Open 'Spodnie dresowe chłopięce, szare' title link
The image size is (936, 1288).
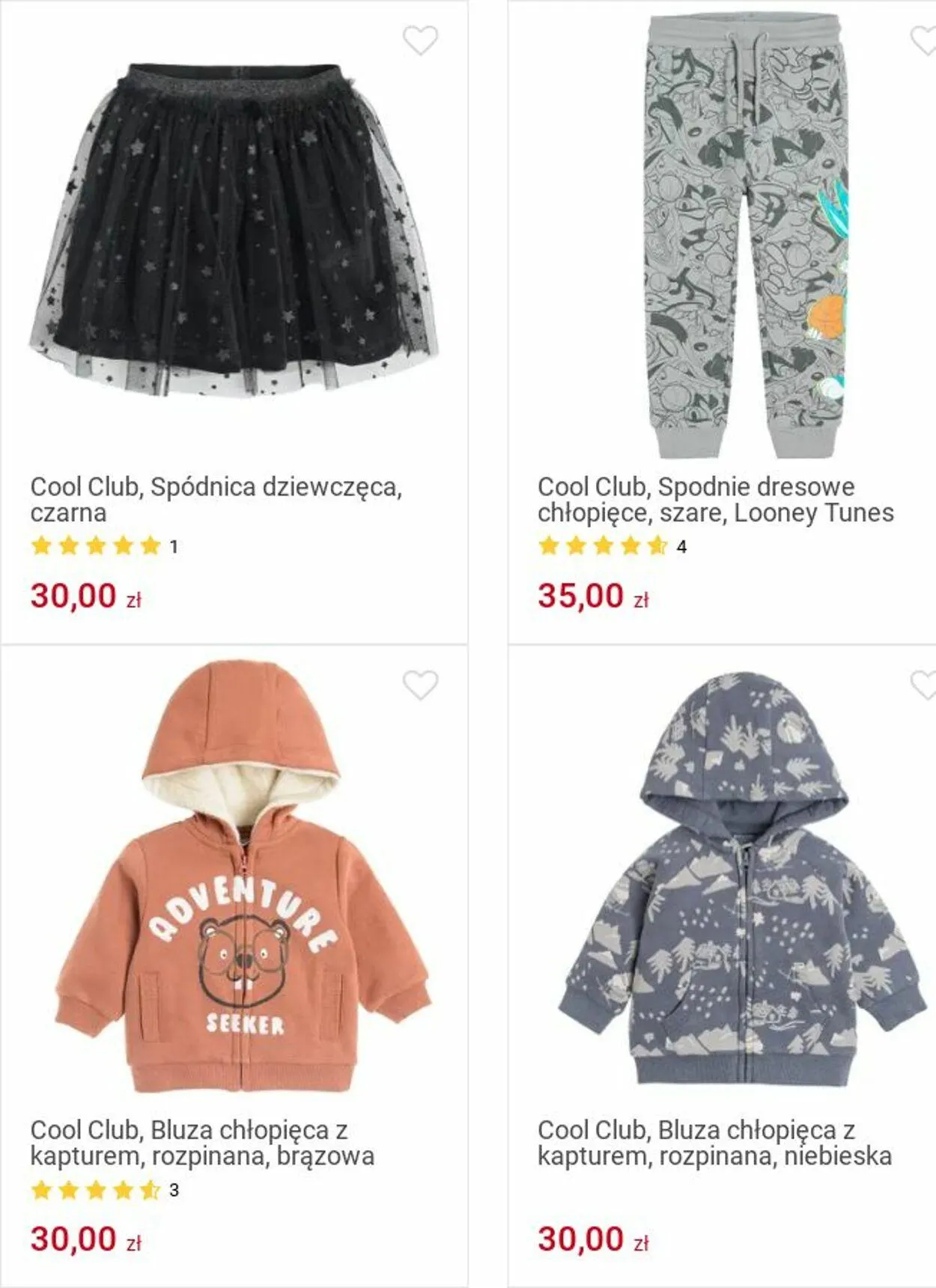point(716,500)
